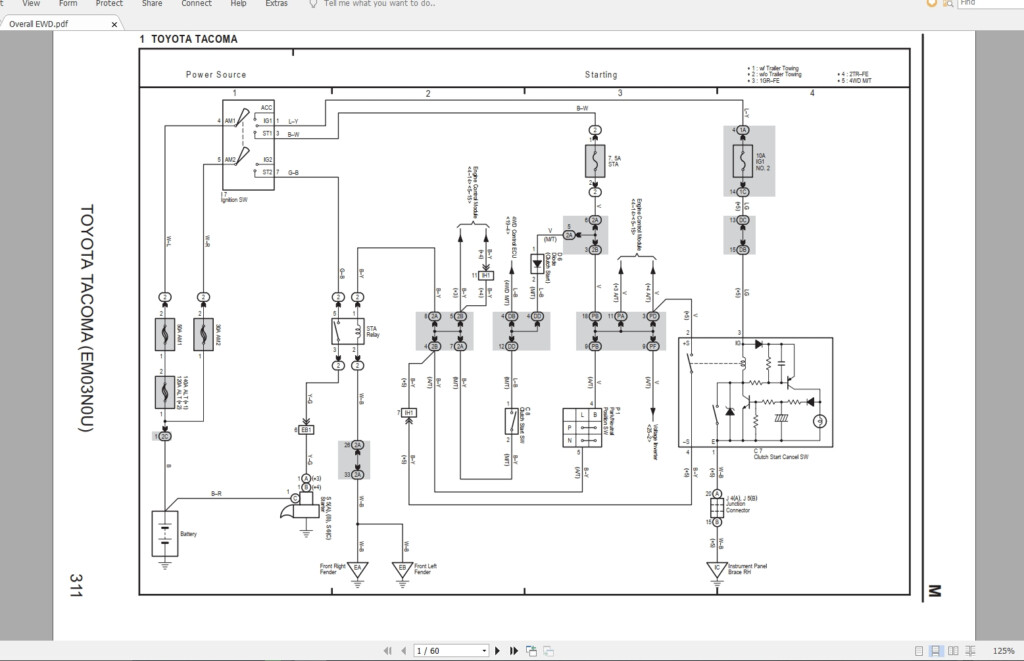
Task: Go to the first page arrow
Action: point(387,651)
